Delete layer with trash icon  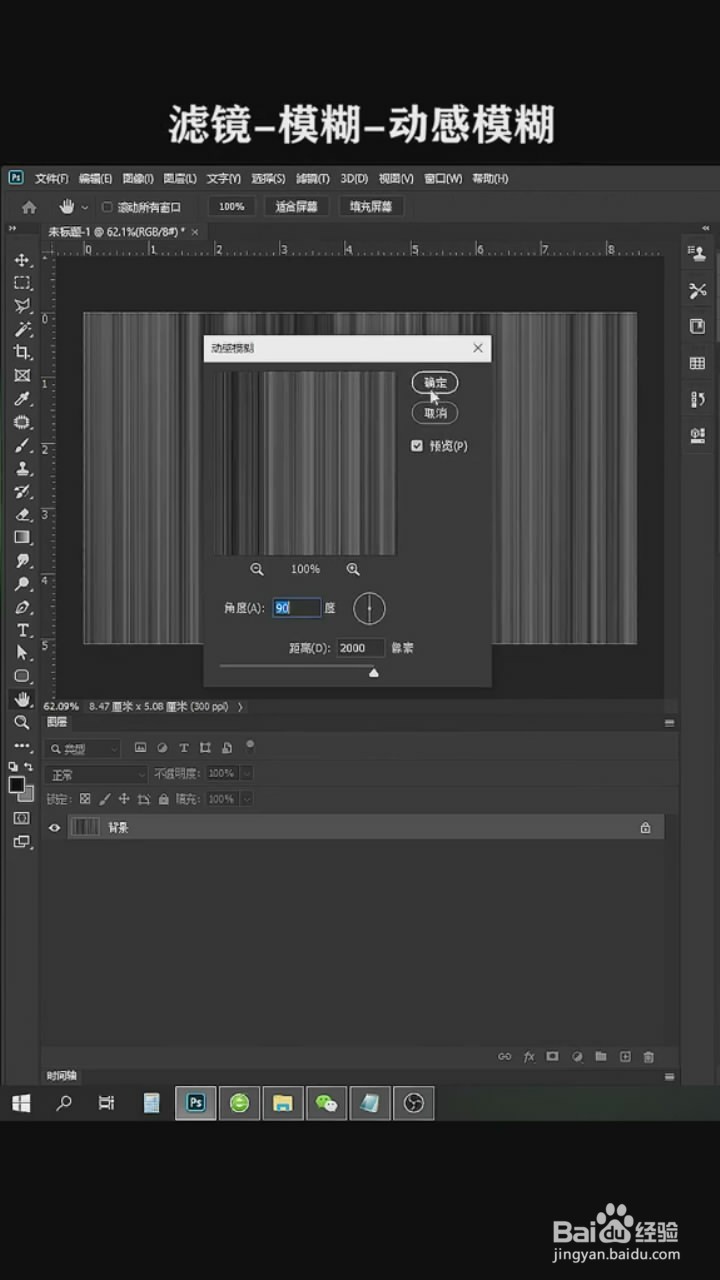[x=649, y=1057]
